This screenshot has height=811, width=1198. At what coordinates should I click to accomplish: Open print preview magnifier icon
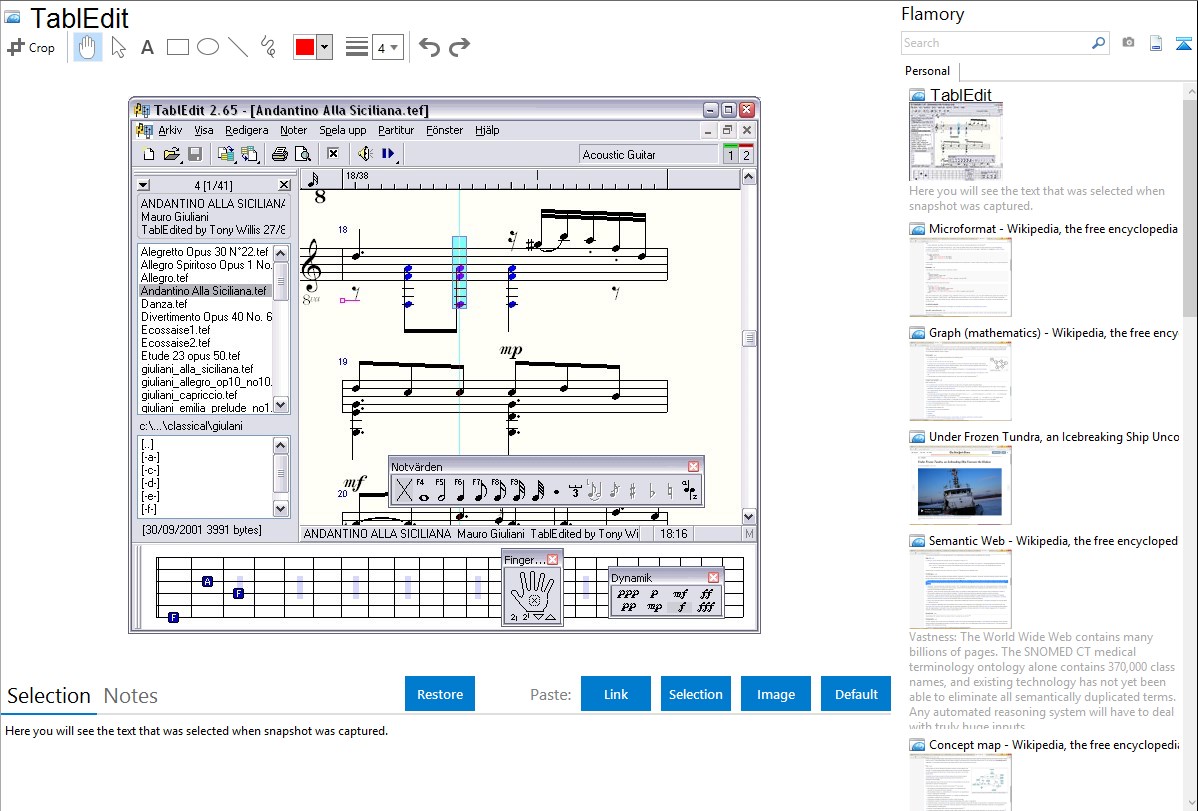click(x=303, y=154)
